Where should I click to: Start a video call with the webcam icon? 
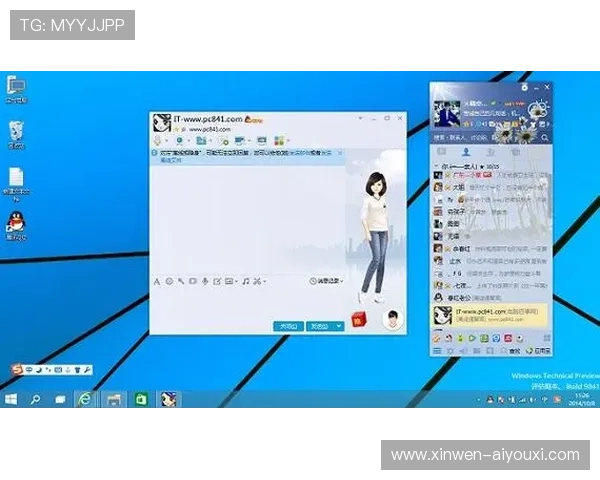[x=180, y=140]
